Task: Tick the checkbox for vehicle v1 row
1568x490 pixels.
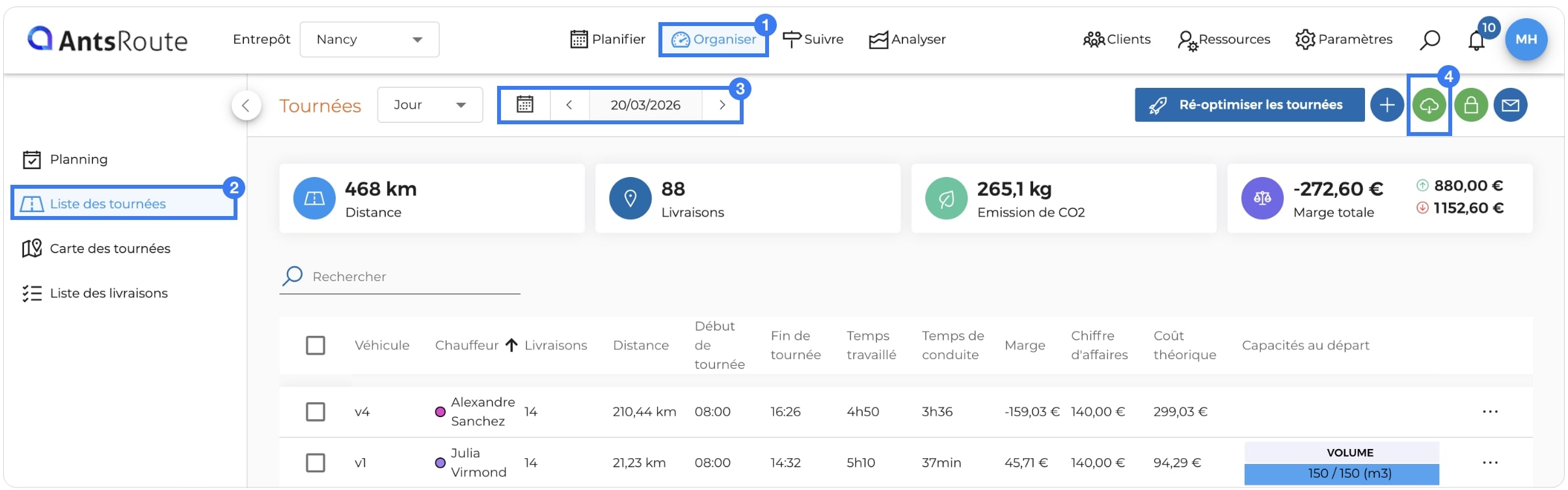Action: point(316,463)
